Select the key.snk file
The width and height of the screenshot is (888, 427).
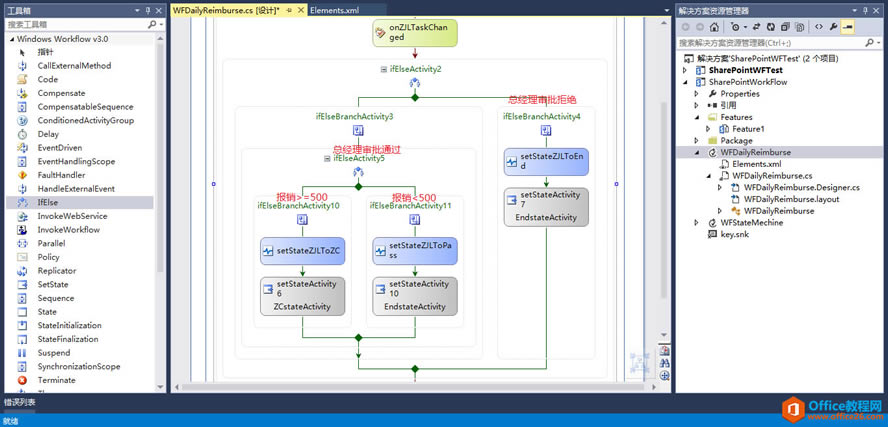click(734, 235)
